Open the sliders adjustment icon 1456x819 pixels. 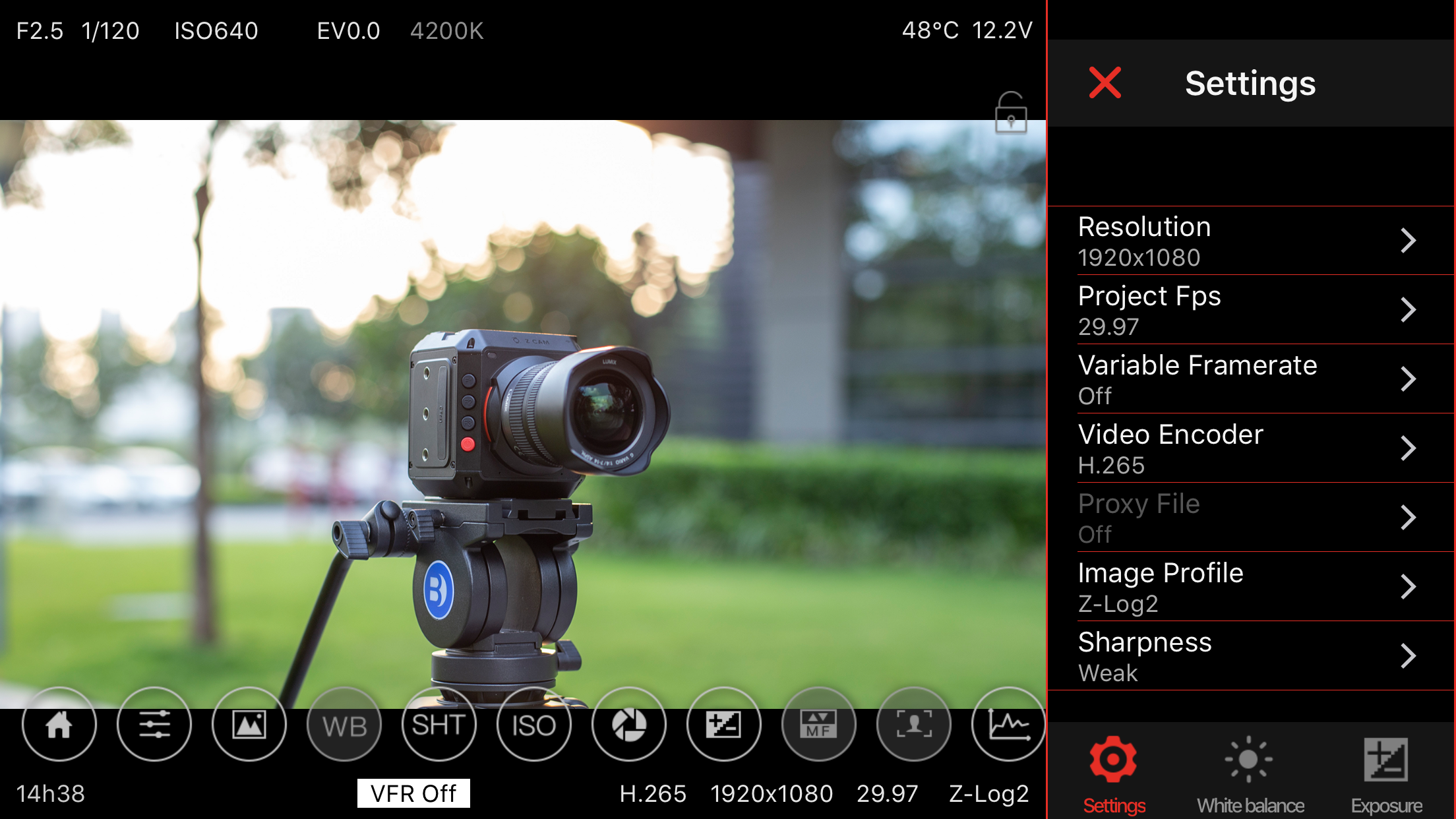pos(154,725)
